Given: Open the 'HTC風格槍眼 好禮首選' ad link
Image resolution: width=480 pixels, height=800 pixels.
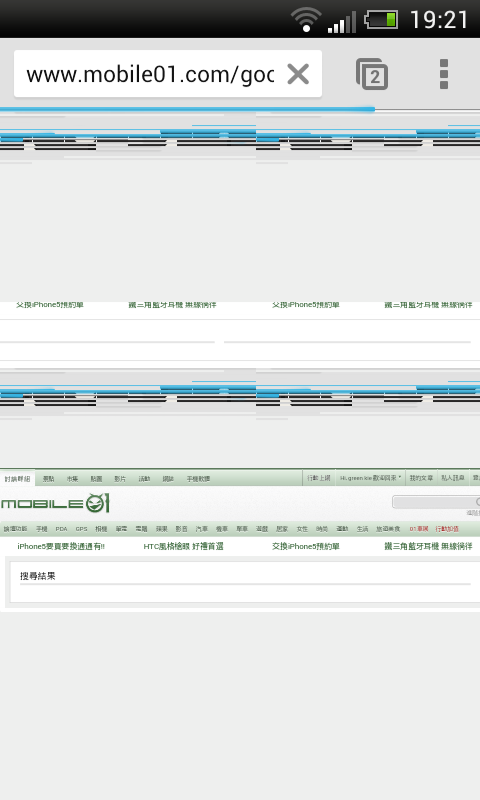Looking at the screenshot, I should pos(184,546).
